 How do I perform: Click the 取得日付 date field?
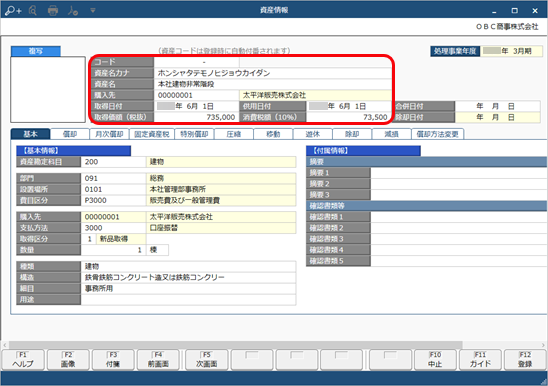(x=196, y=106)
